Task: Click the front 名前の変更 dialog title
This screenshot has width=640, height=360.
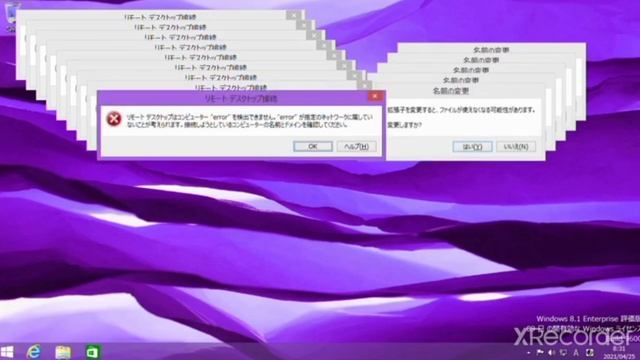Action: click(x=451, y=91)
